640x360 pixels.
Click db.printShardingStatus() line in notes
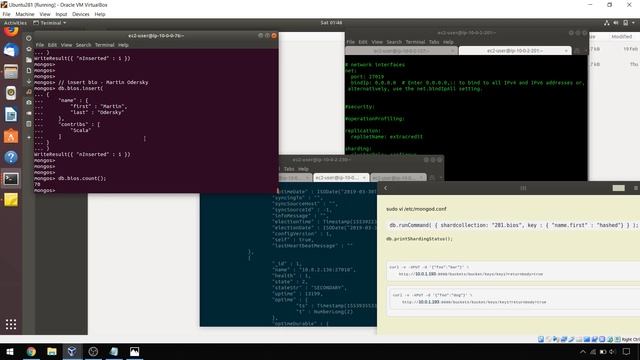(x=419, y=239)
